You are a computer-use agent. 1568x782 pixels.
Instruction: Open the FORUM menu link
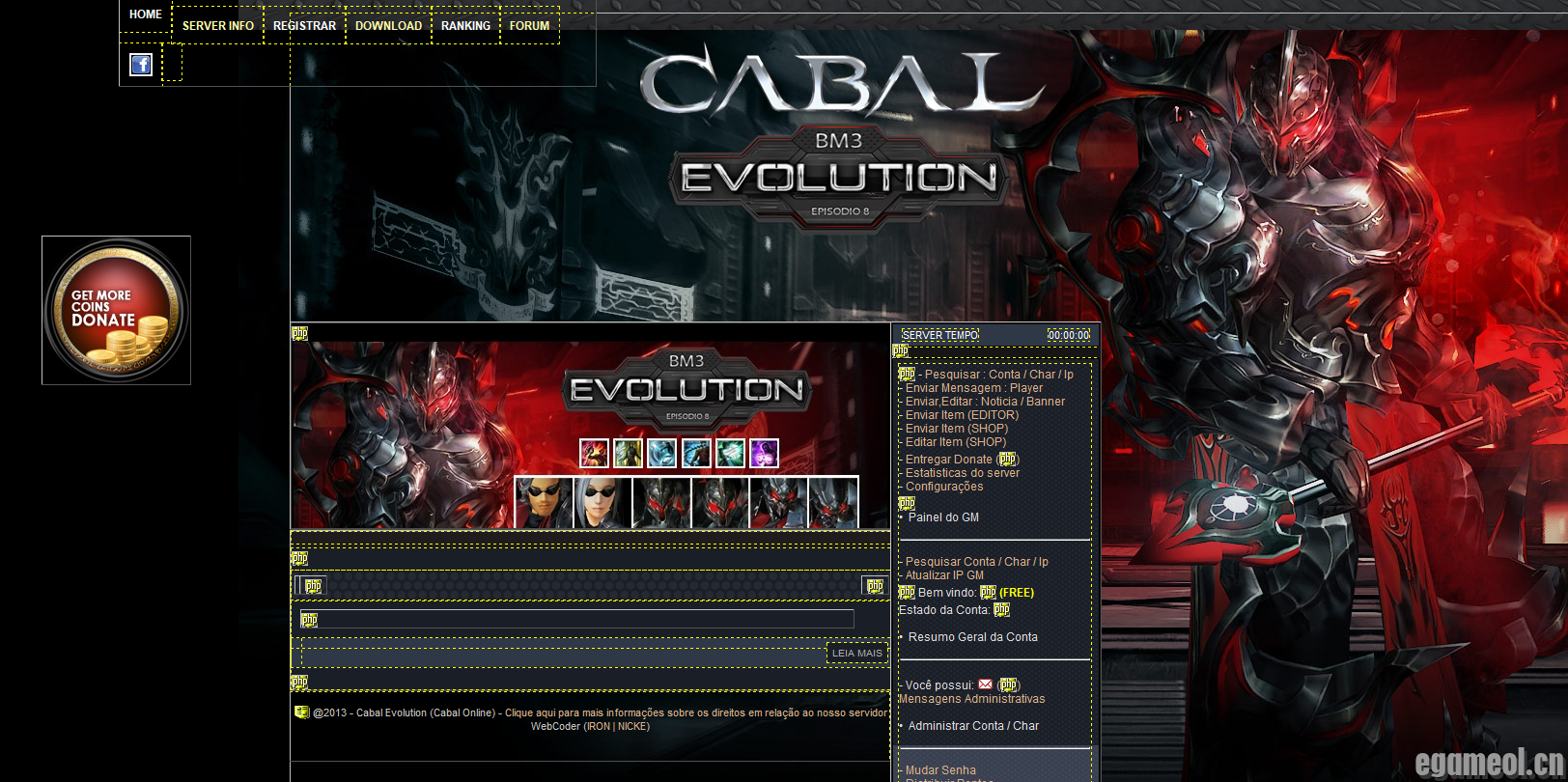click(529, 26)
